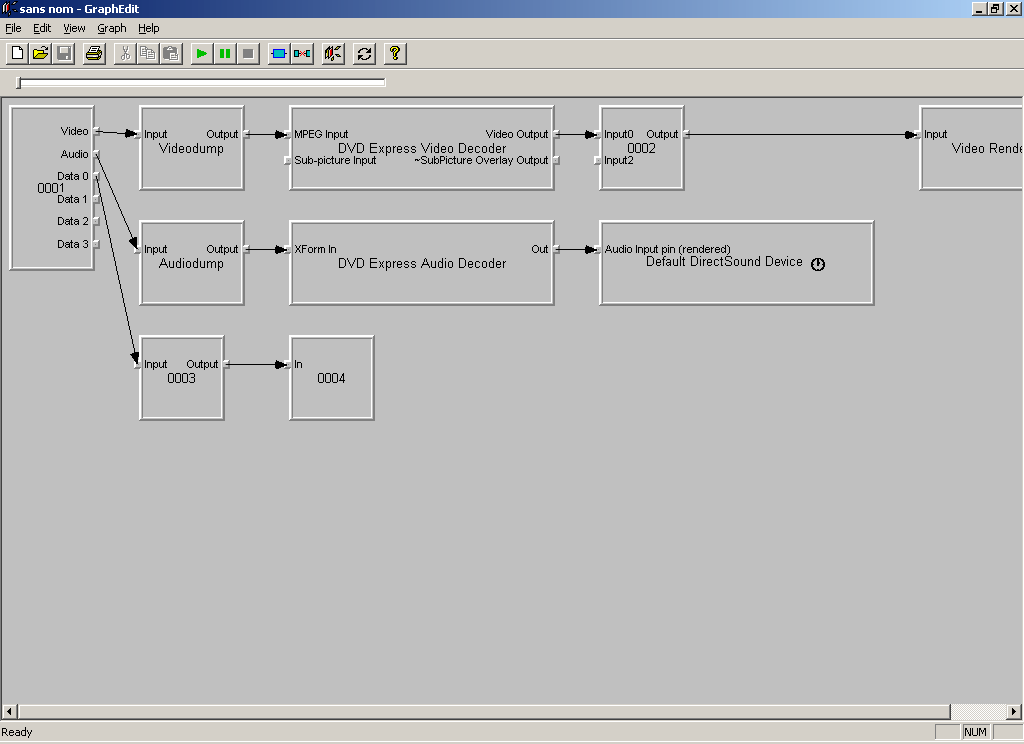
Task: Click the Sub-picture Input pin label
Action: tap(335, 160)
